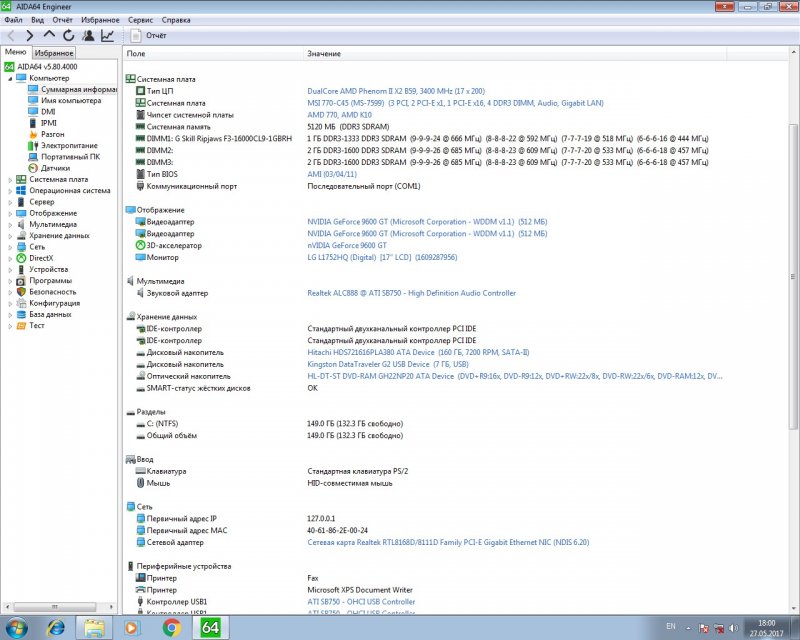The height and width of the screenshot is (640, 800).
Task: Click the Up level arrow in toolbar
Action: point(49,35)
